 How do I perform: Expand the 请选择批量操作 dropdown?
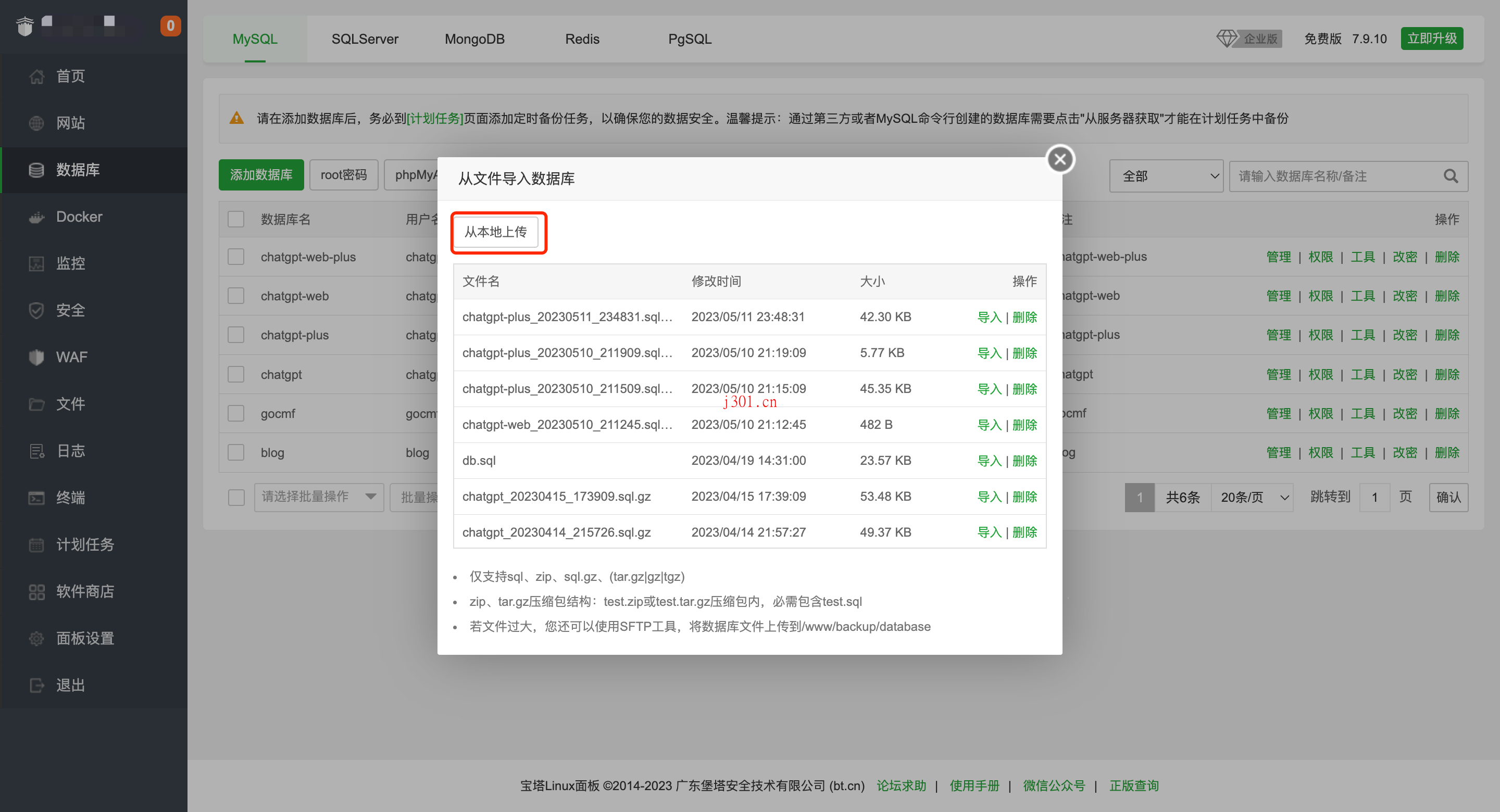tap(319, 497)
